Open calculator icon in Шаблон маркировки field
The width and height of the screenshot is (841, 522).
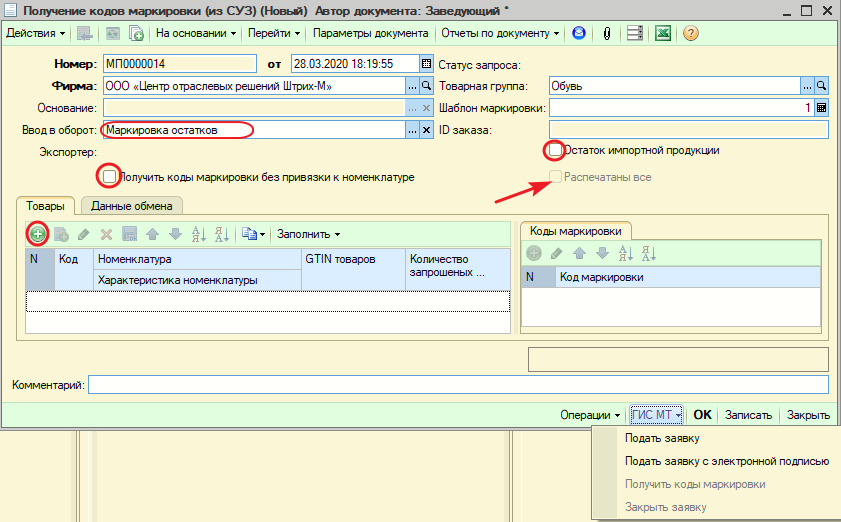pos(822,108)
